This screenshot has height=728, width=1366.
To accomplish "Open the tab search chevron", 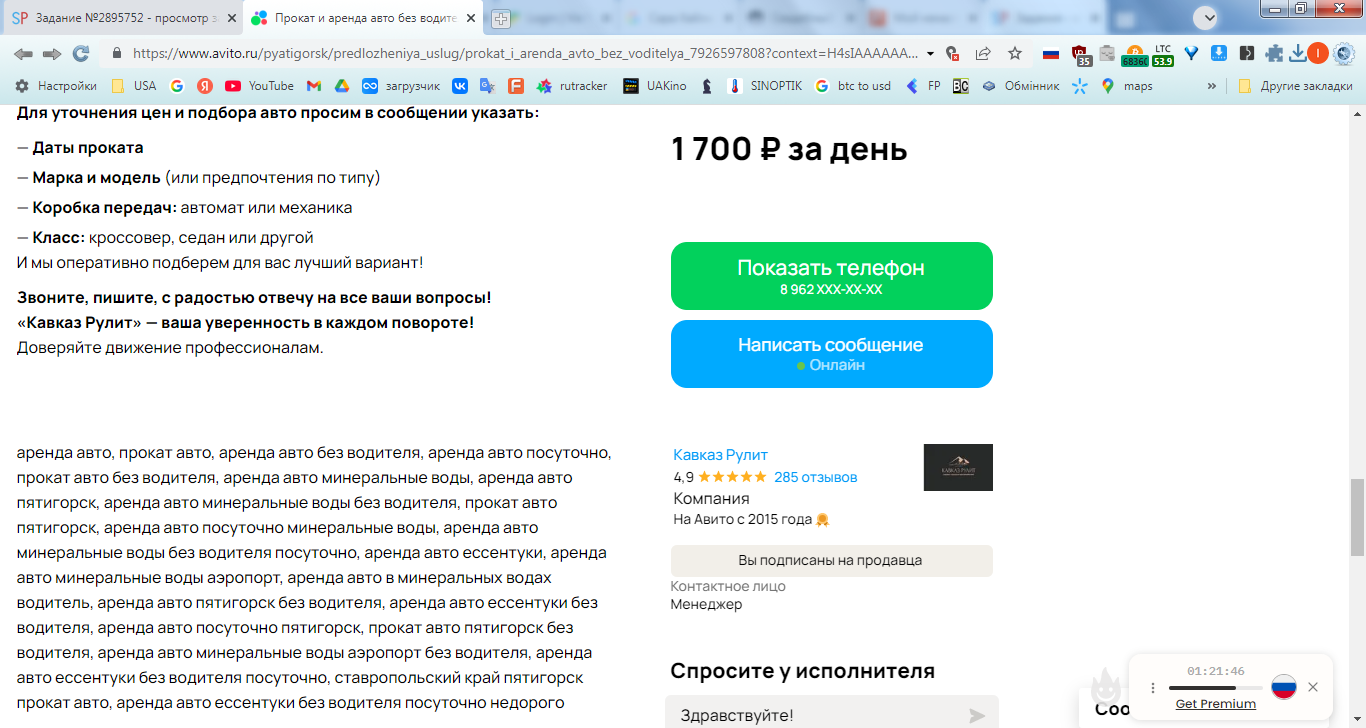I will point(1207,16).
